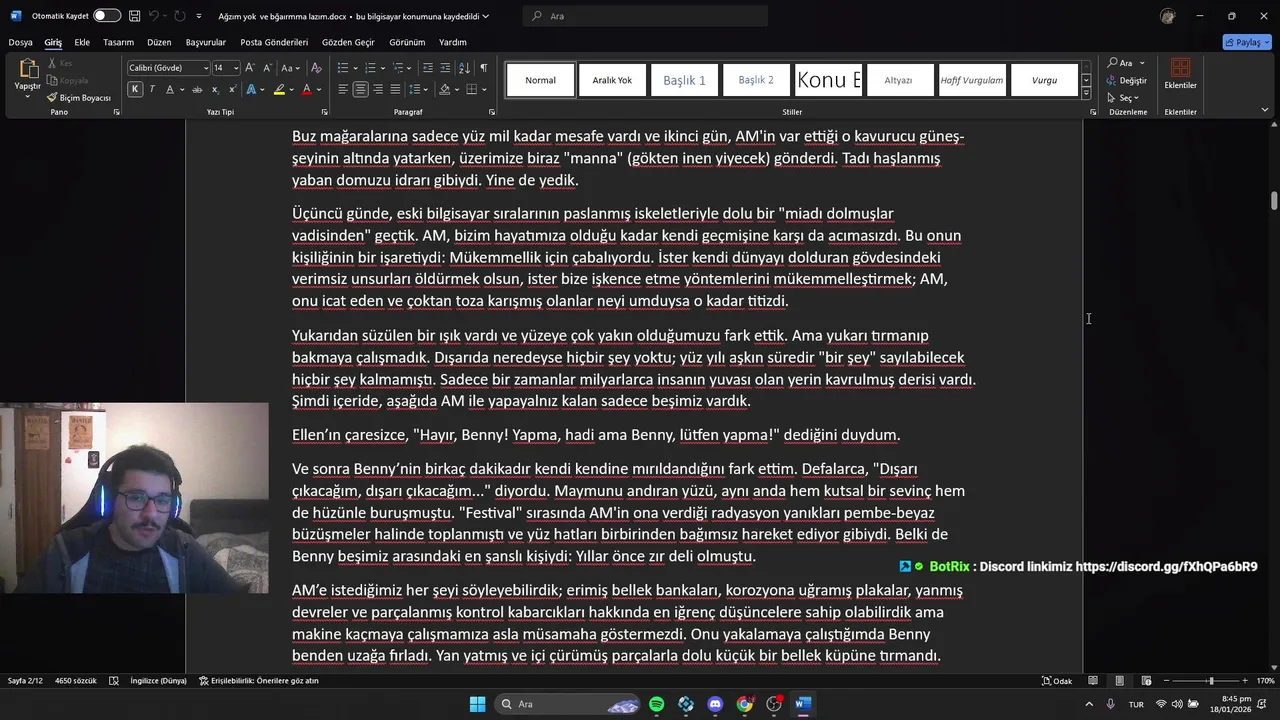Click the Değiştir replace icon
The image size is (1280, 720).
pos(1126,80)
